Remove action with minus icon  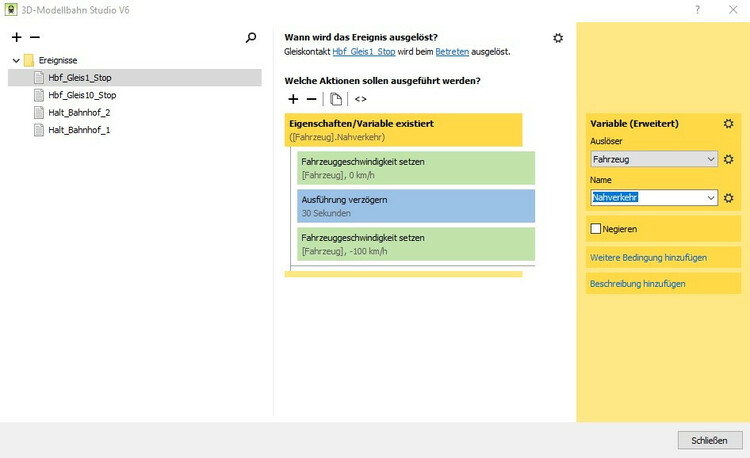coord(311,99)
